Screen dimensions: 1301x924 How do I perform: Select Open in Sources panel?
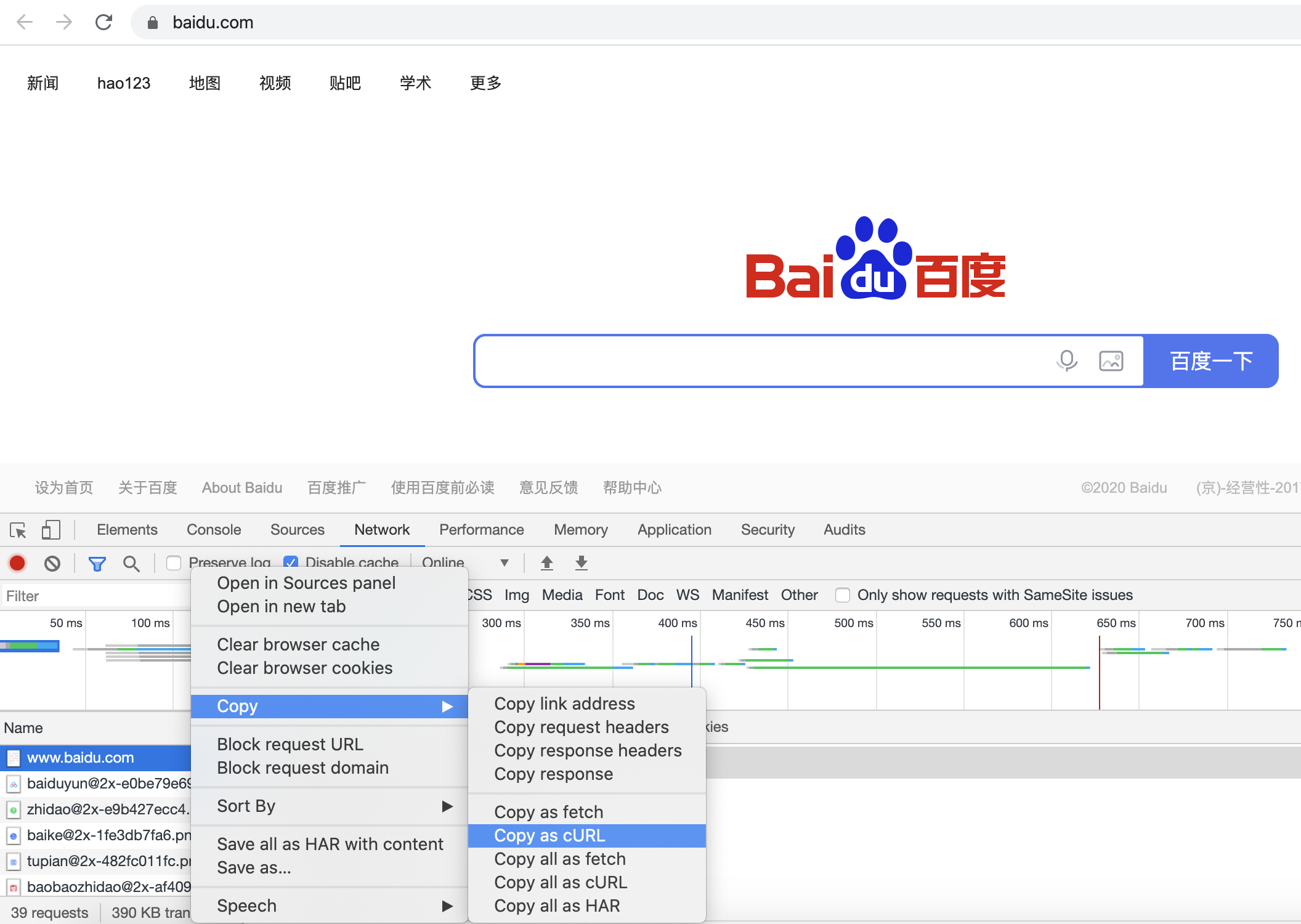(x=330, y=583)
